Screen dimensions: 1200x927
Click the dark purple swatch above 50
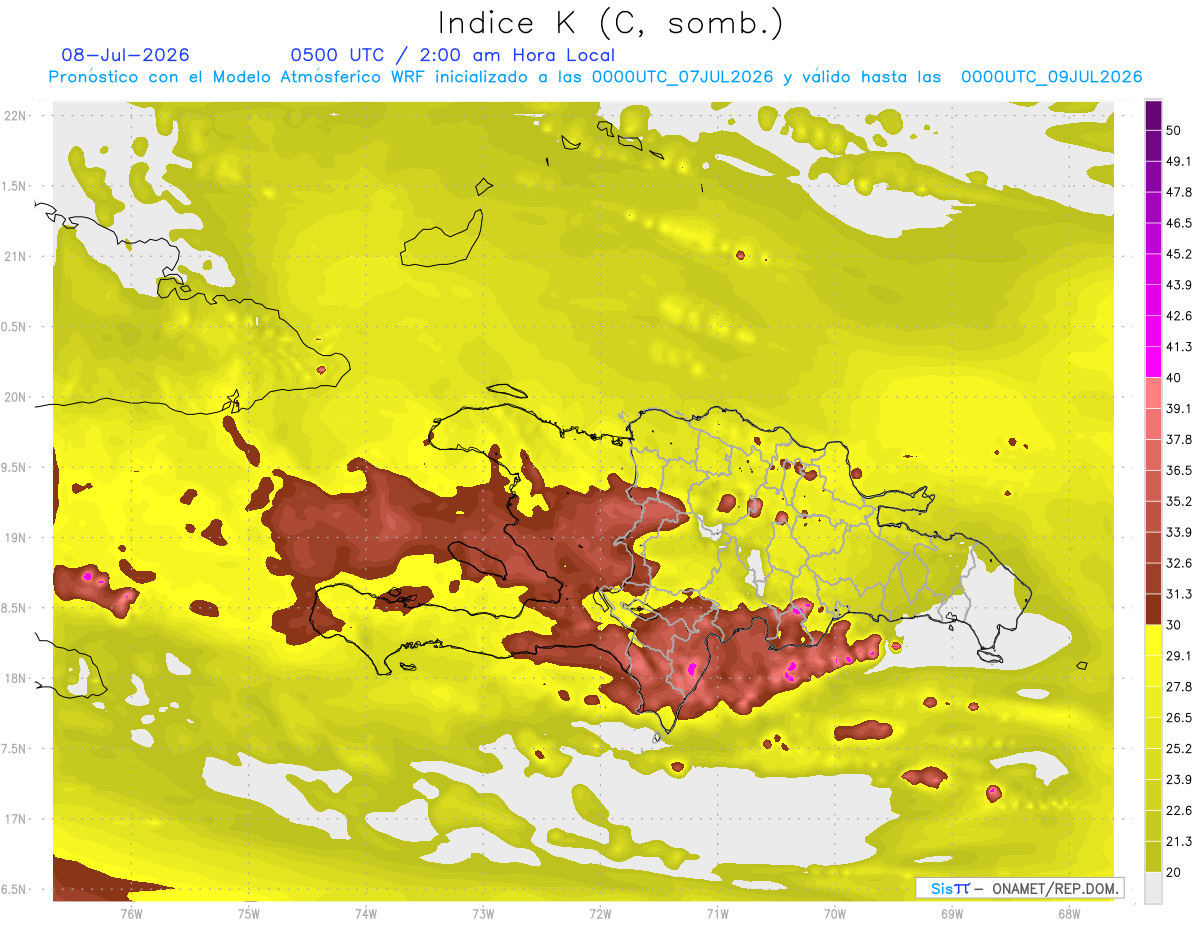pyautogui.click(x=1153, y=114)
